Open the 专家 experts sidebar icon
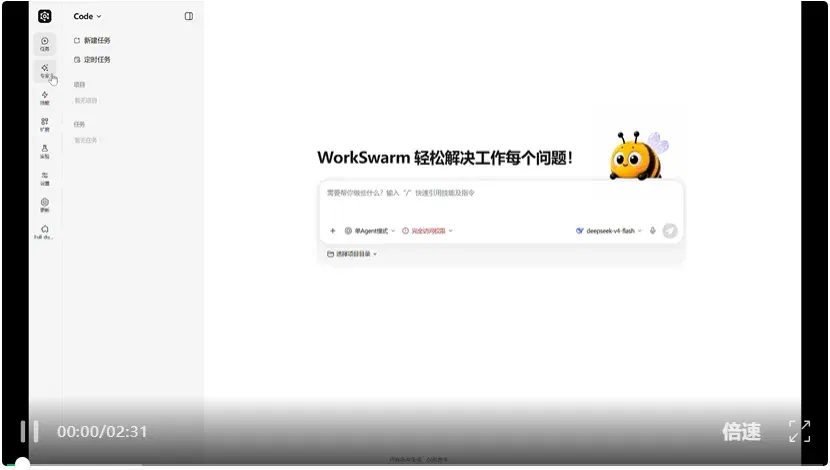 pyautogui.click(x=45, y=71)
